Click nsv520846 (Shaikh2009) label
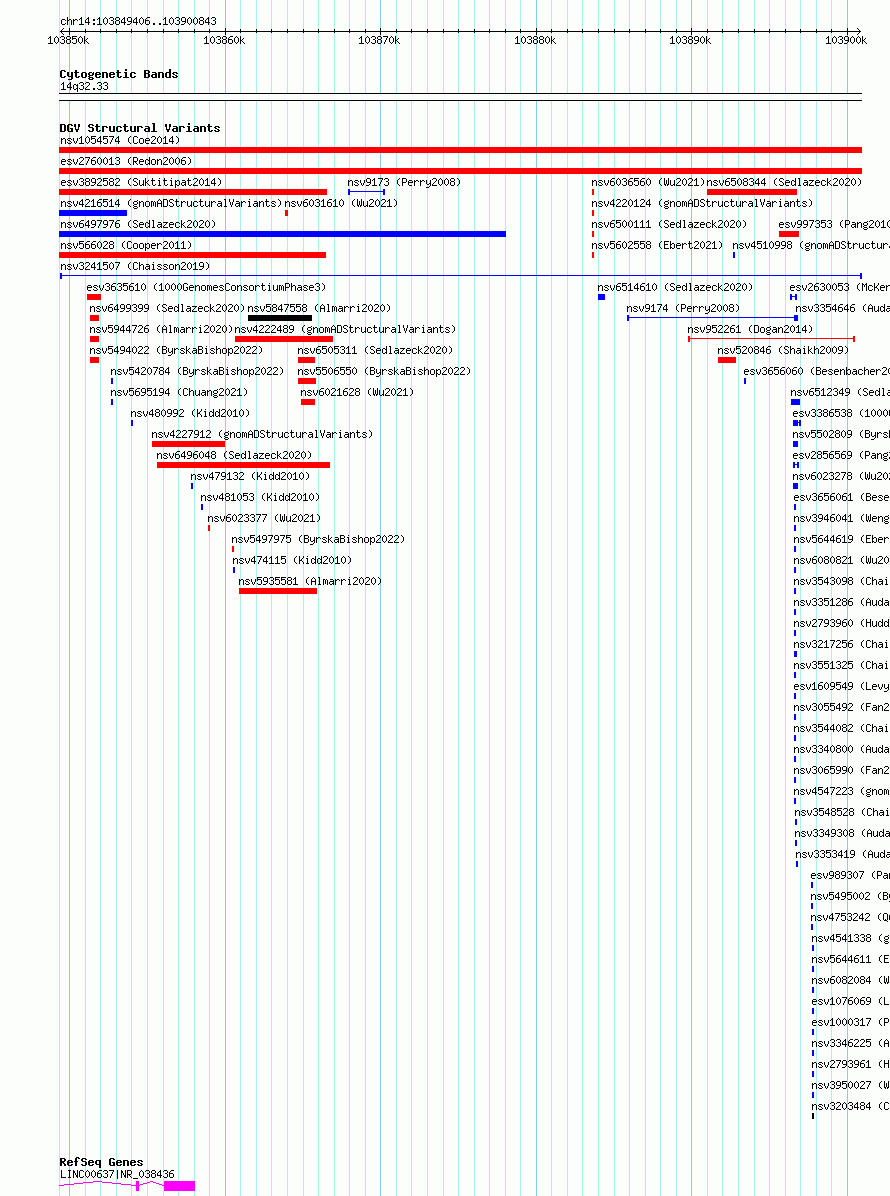 (782, 350)
